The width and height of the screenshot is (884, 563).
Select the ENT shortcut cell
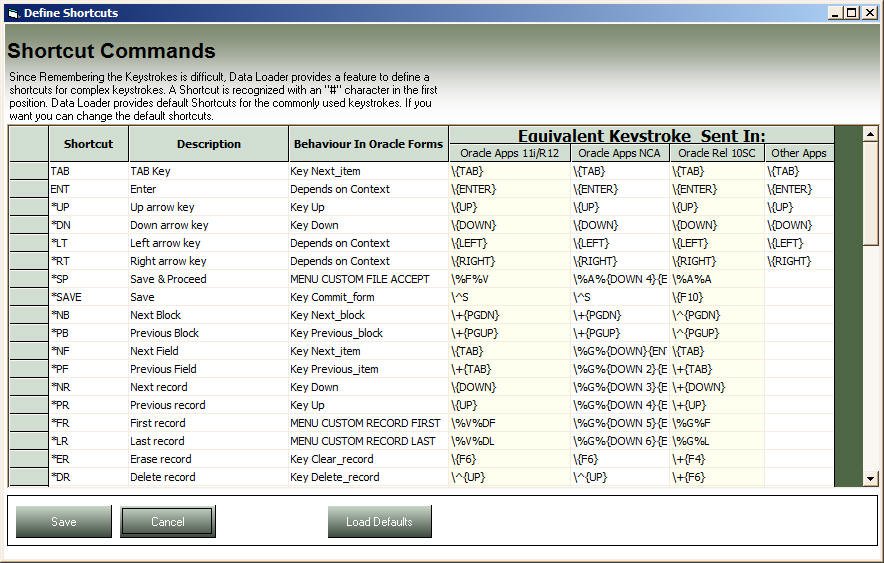coord(89,189)
